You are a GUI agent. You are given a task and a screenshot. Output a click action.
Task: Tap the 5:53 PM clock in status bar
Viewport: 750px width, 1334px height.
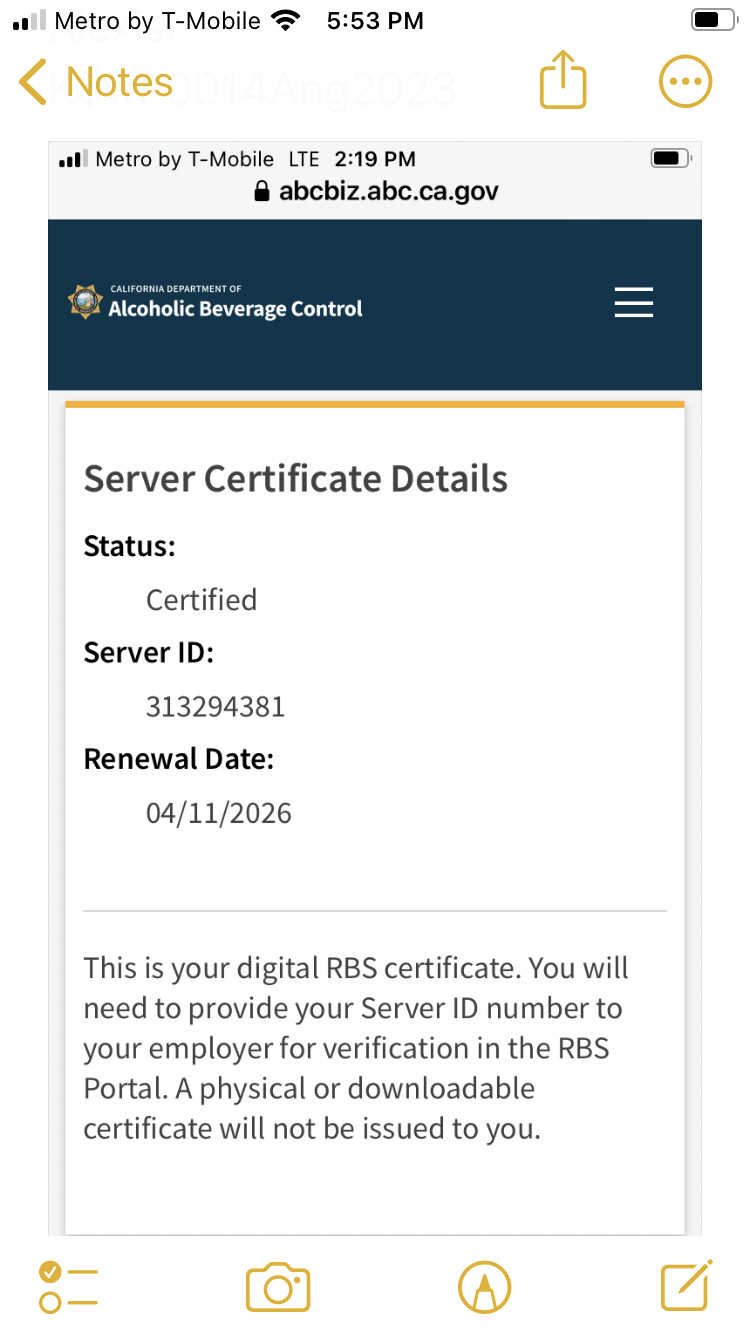tap(375, 21)
